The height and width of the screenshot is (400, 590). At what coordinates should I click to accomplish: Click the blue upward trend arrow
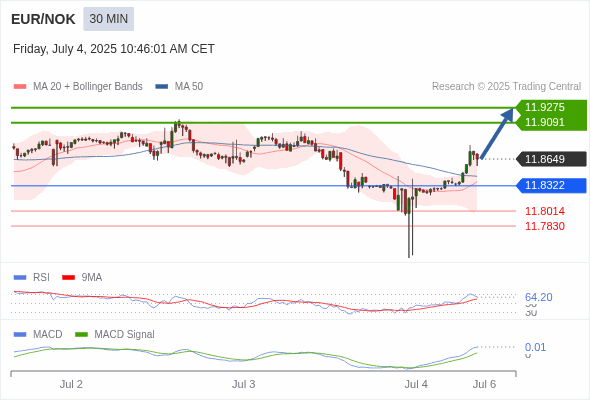click(497, 133)
